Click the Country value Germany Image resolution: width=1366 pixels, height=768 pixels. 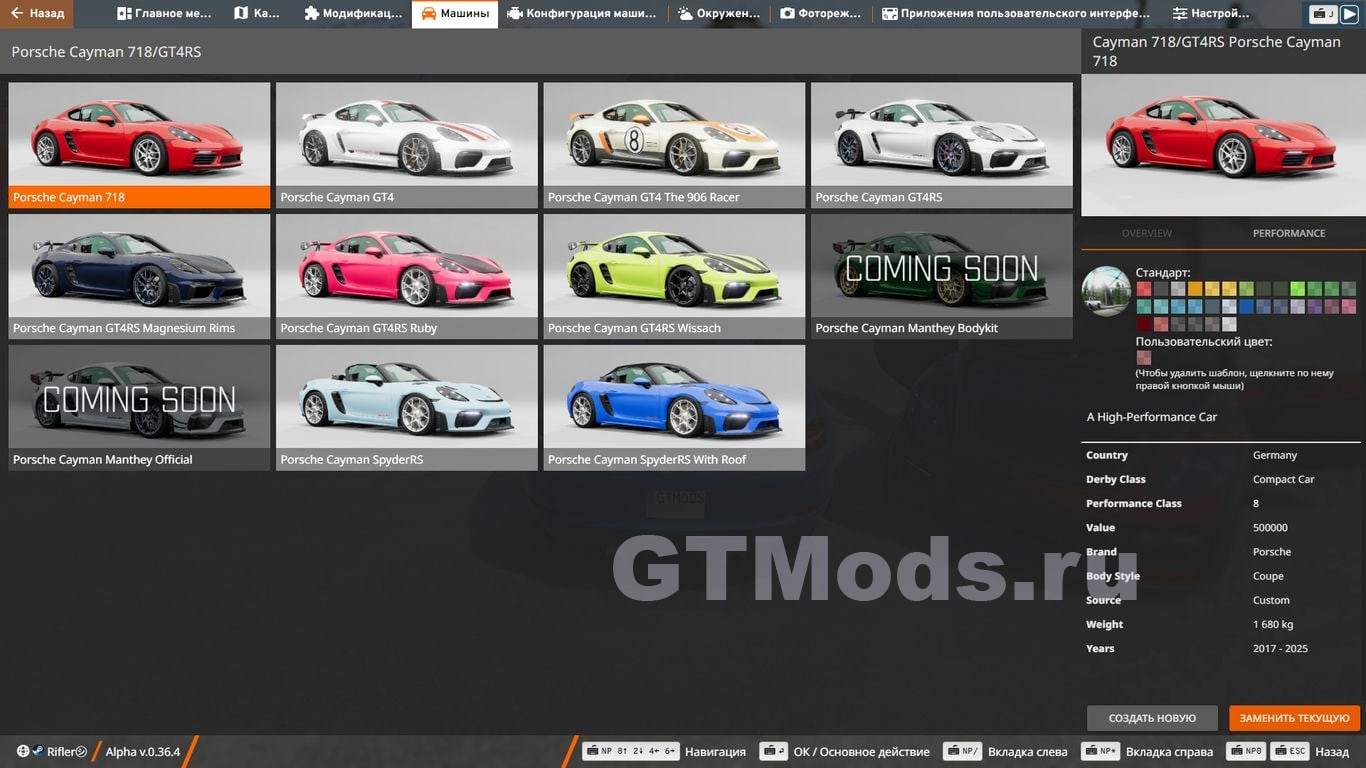(x=1275, y=455)
